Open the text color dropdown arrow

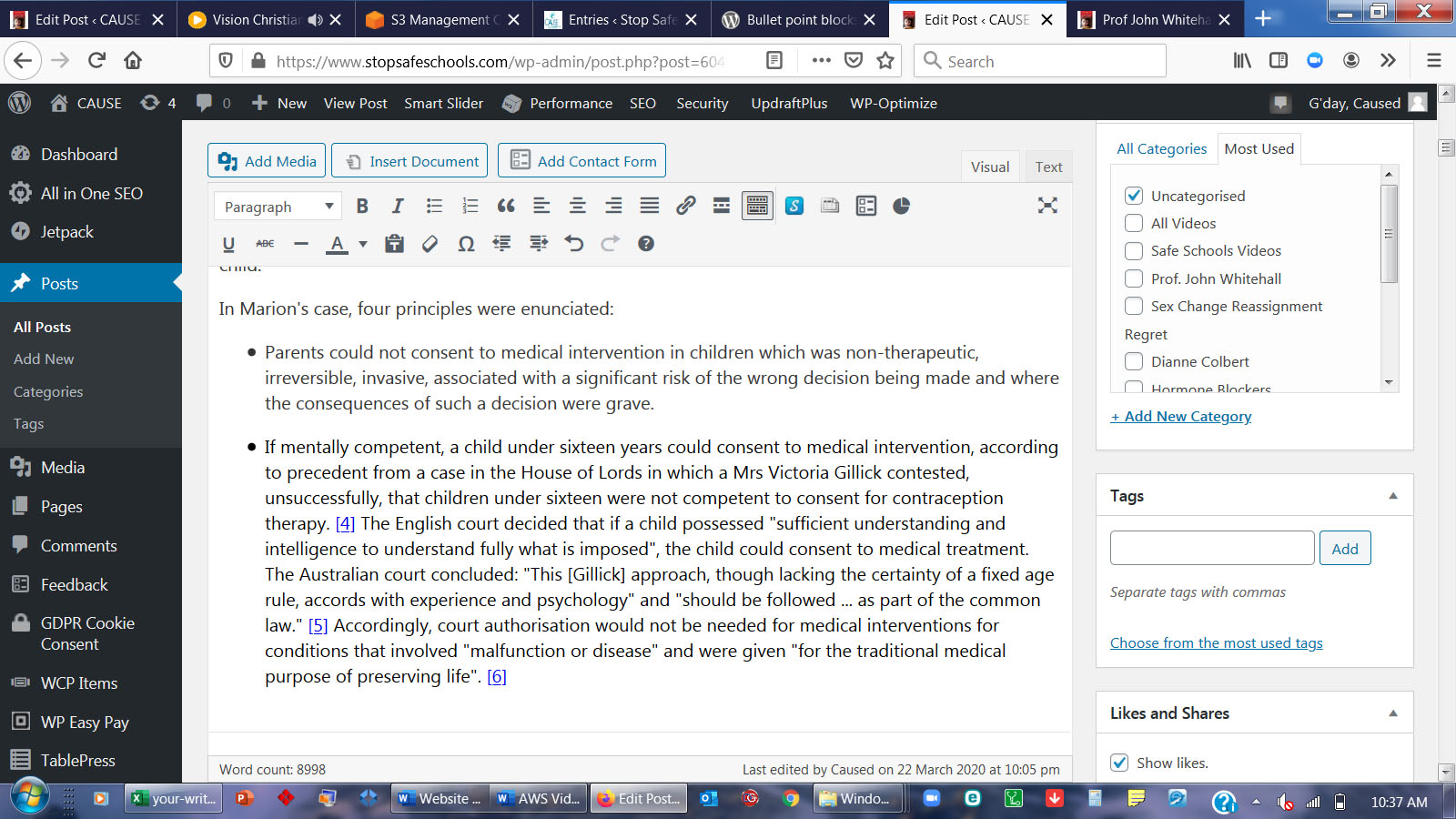pyautogui.click(x=363, y=244)
